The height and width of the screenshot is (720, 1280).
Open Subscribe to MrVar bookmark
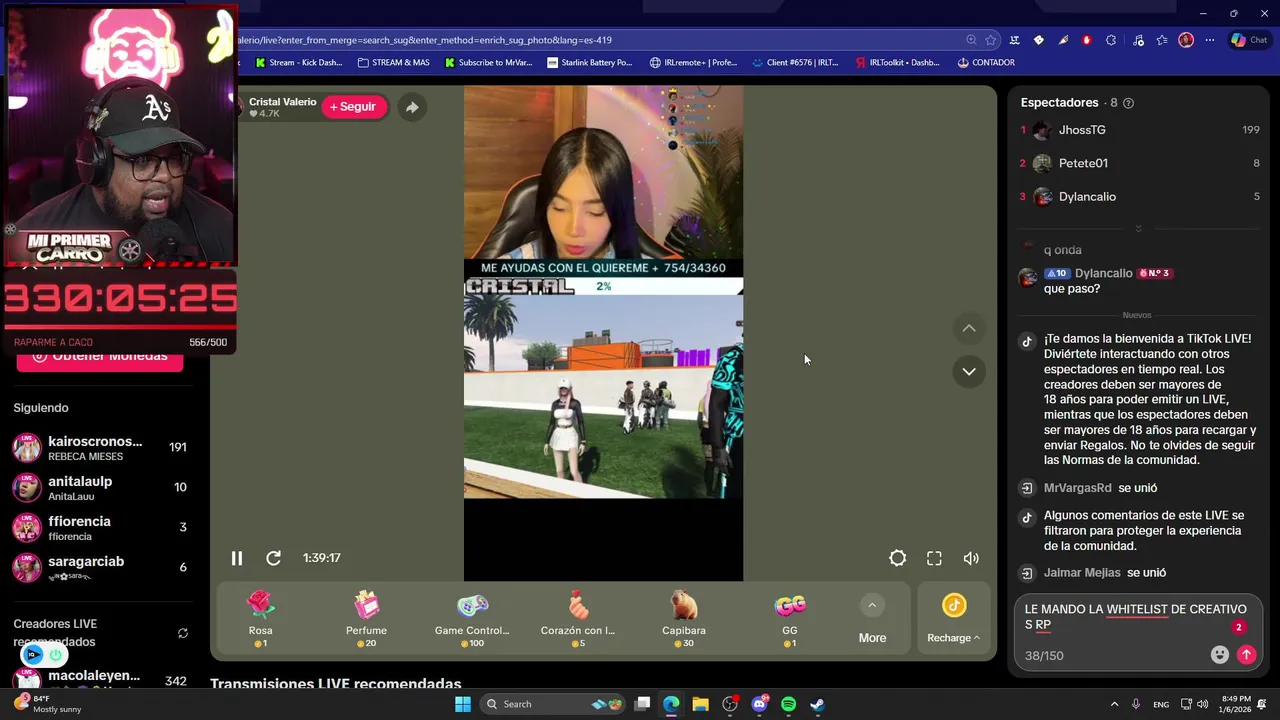489,62
